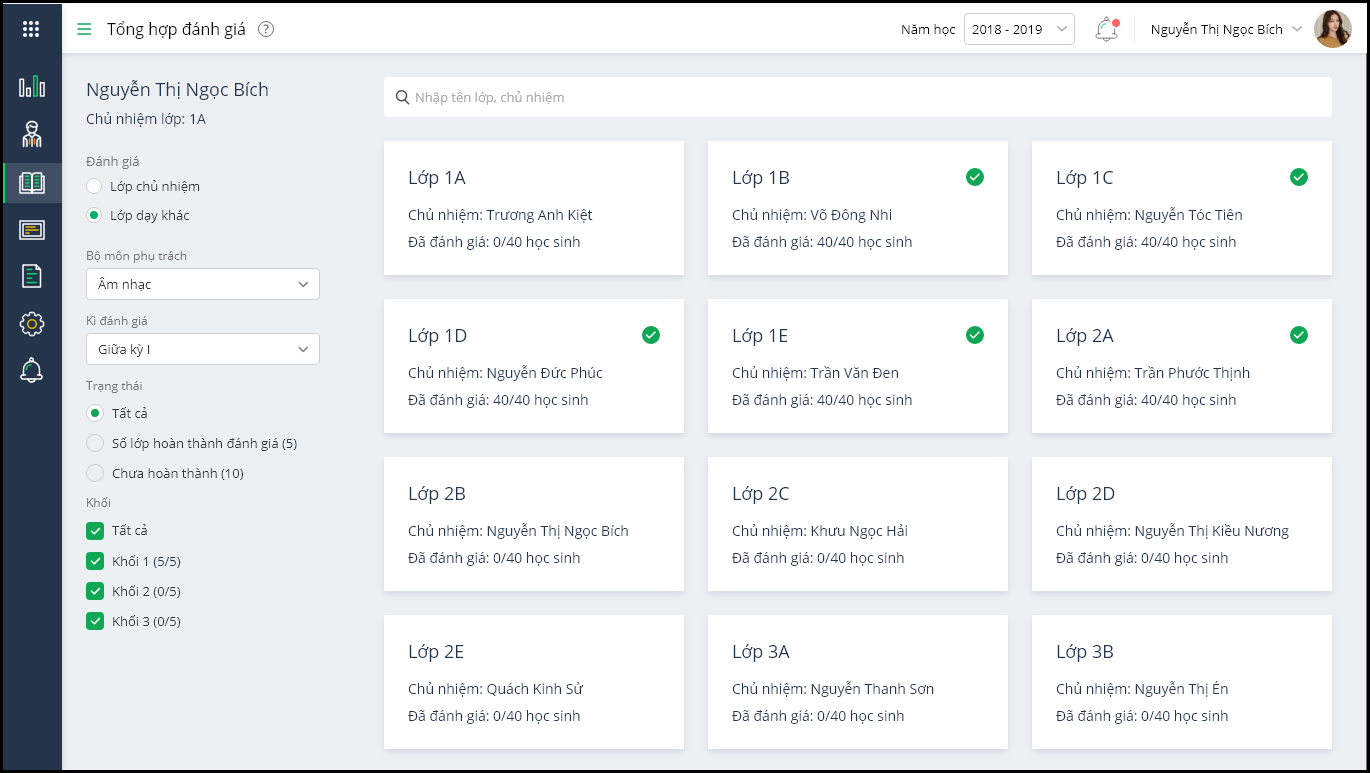1370x773 pixels.
Task: Uncheck the "Khối 3 (0/5)" checkbox
Action: click(x=96, y=621)
